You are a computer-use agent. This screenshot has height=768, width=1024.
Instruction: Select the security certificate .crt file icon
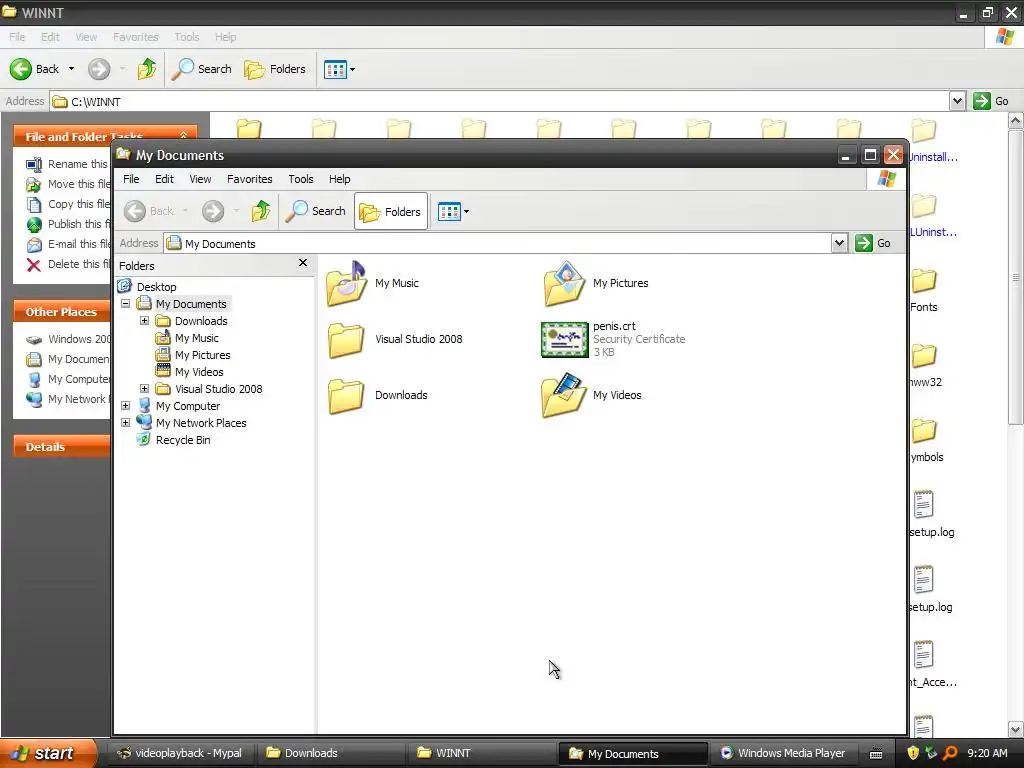tap(564, 340)
